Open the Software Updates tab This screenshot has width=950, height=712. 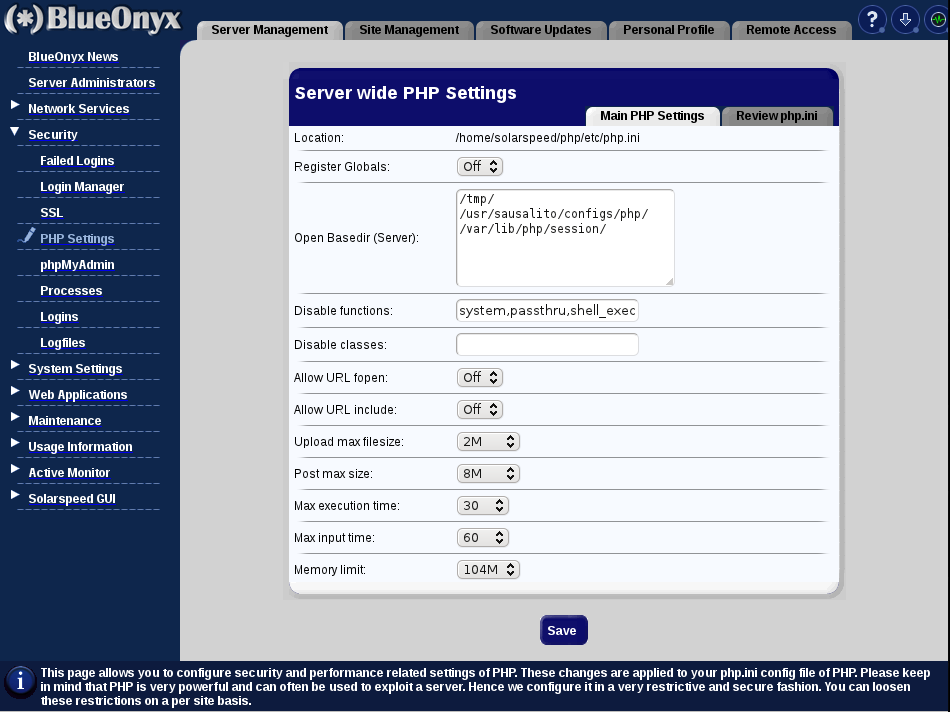[x=540, y=30]
